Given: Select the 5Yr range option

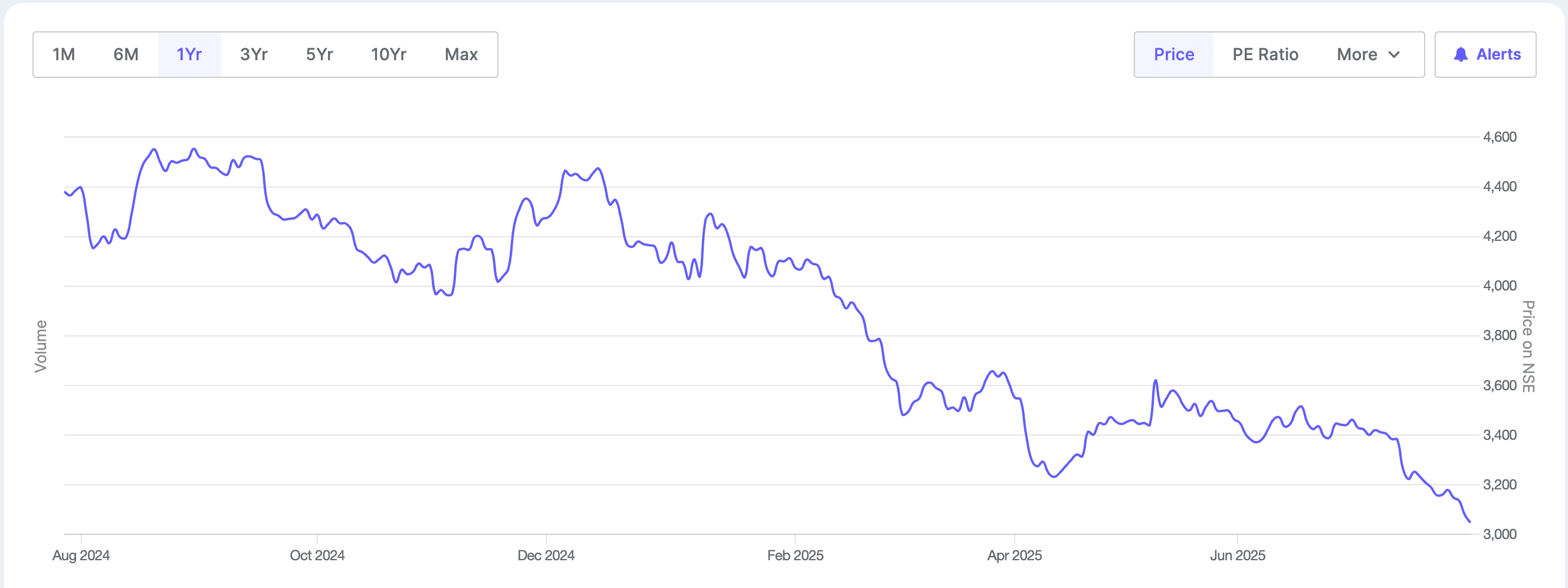Looking at the screenshot, I should pos(319,55).
